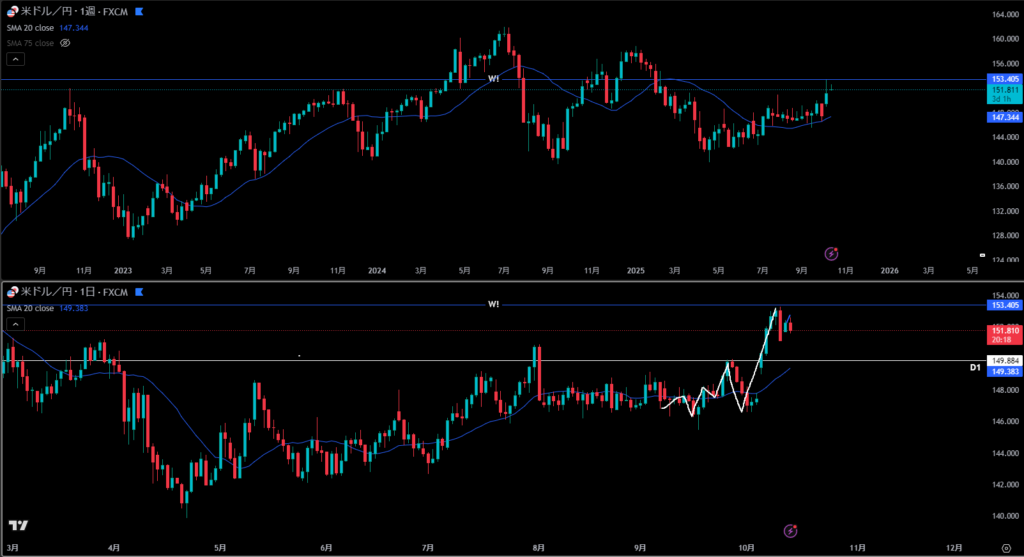Click the flag icon on the daily chart title
This screenshot has width=1024, height=557.
coord(138,292)
